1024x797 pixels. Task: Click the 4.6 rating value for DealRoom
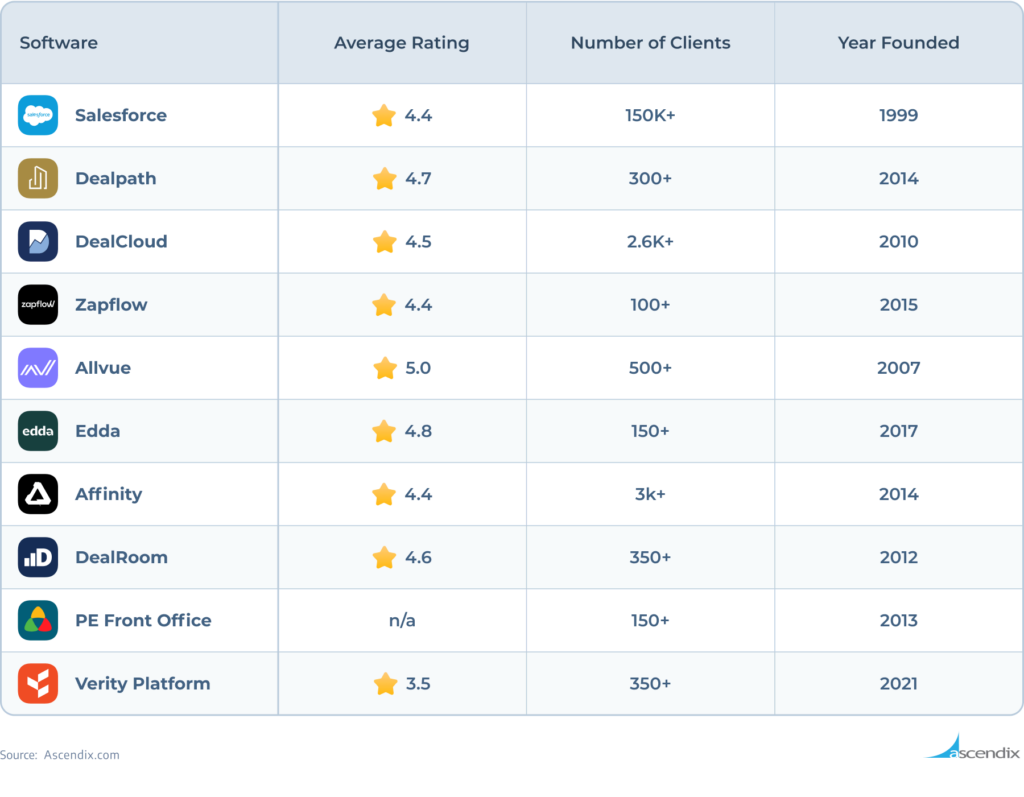point(419,558)
